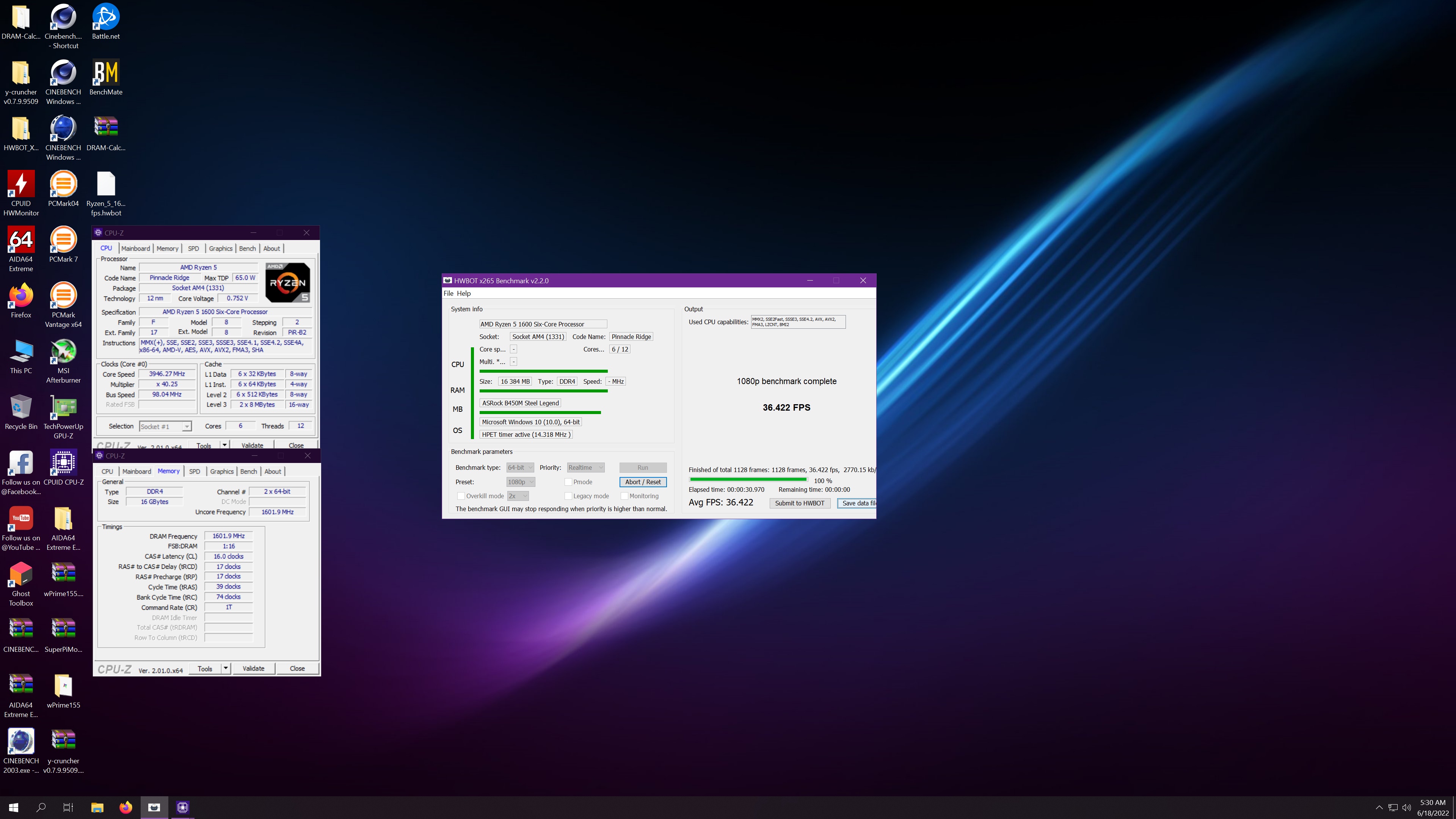Image resolution: width=1456 pixels, height=819 pixels.
Task: Click Submit to HWBOT button
Action: pyautogui.click(x=799, y=503)
